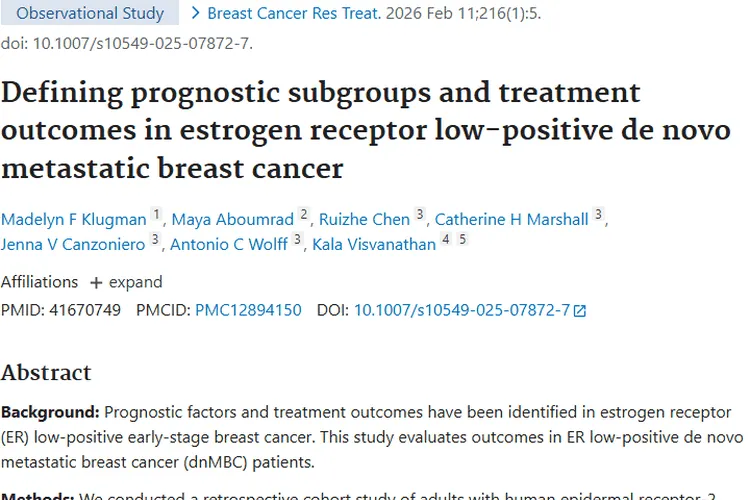Click the external link icon after DOI
The height and width of the screenshot is (500, 750).
pyautogui.click(x=580, y=311)
